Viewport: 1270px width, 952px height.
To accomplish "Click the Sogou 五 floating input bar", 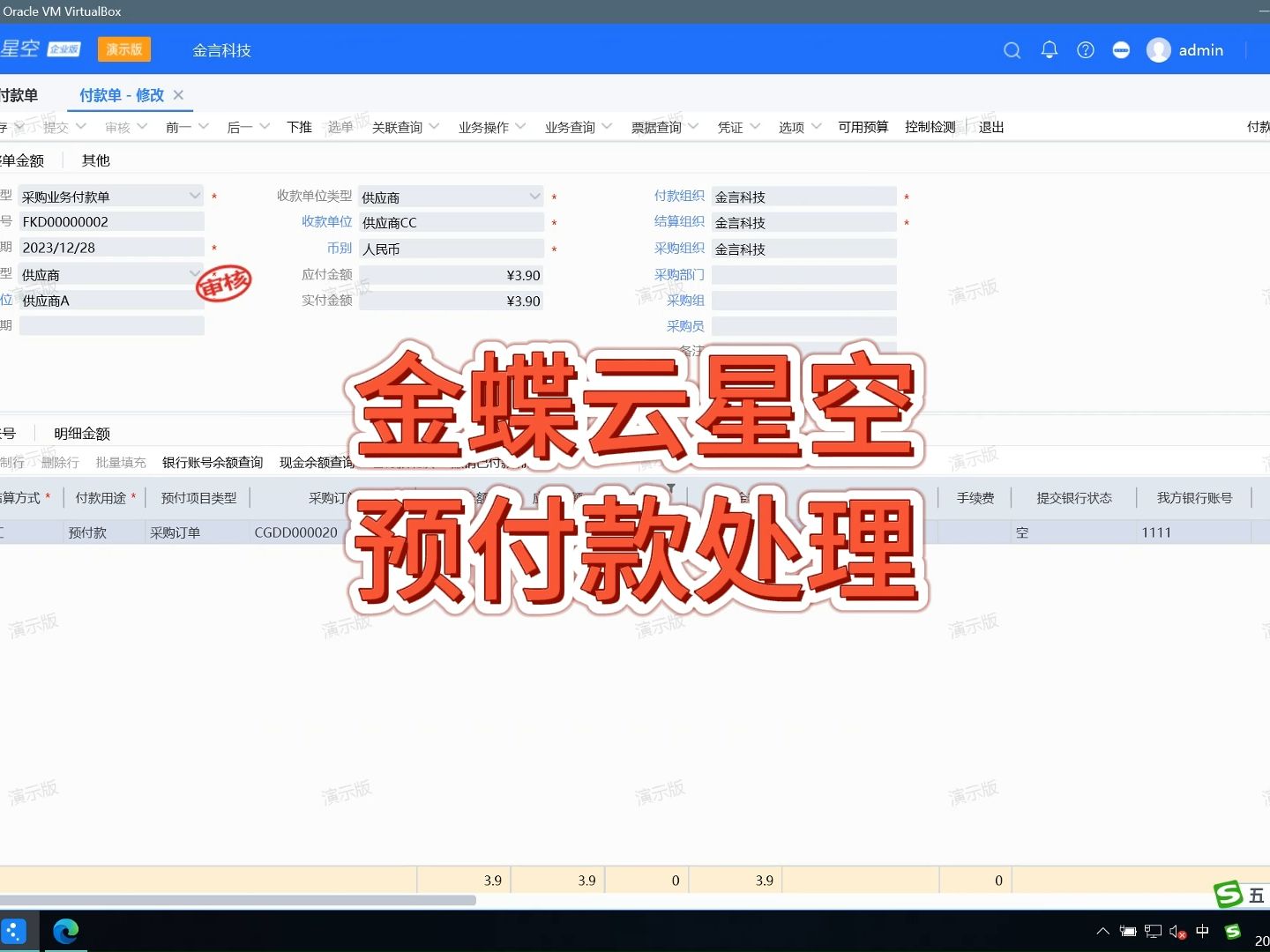I will pyautogui.click(x=1241, y=895).
